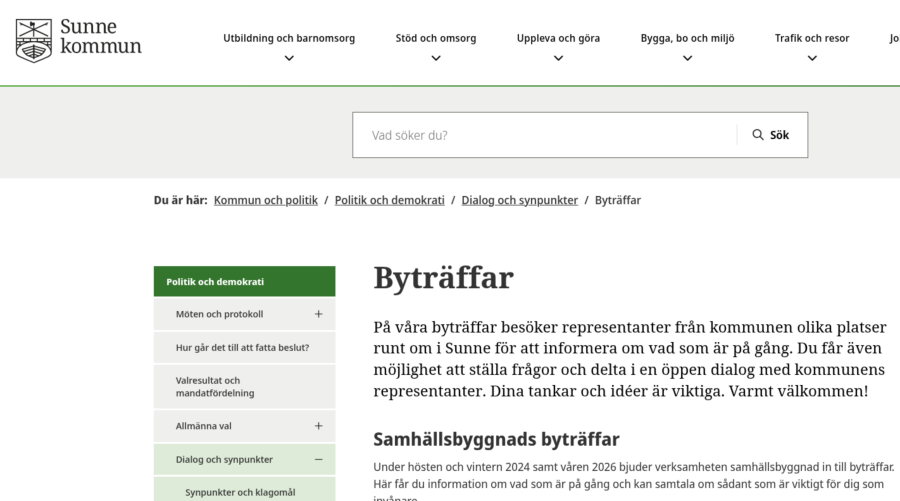
Task: Select Bygga, bo och miljö menu item
Action: (x=687, y=38)
